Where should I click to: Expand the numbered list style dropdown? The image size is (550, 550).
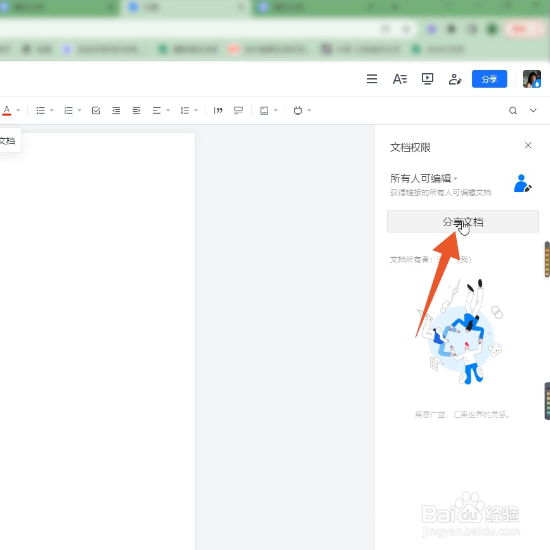pyautogui.click(x=80, y=110)
